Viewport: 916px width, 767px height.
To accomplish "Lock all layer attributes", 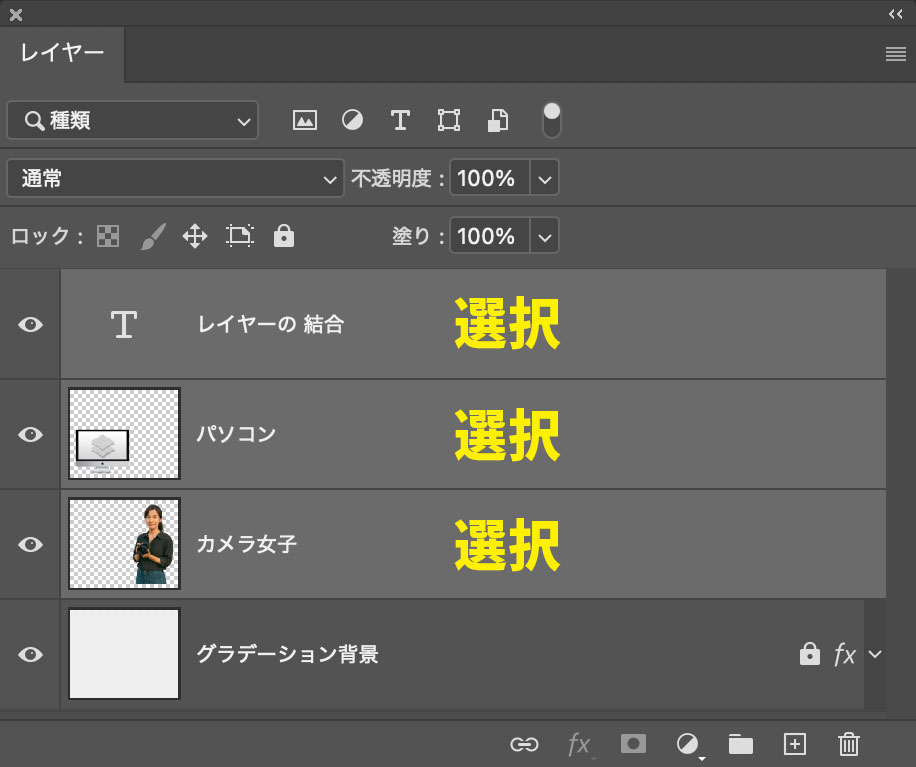I will [284, 236].
